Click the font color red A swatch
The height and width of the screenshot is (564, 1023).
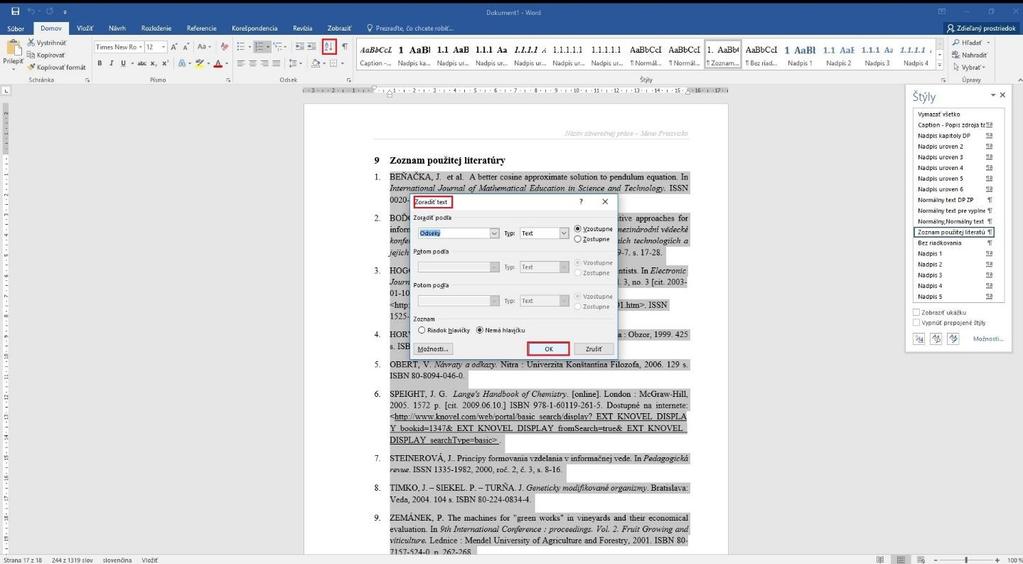[218, 63]
